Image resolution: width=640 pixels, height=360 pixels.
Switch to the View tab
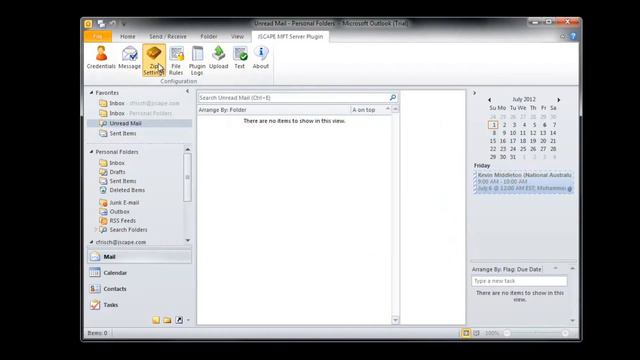237,36
